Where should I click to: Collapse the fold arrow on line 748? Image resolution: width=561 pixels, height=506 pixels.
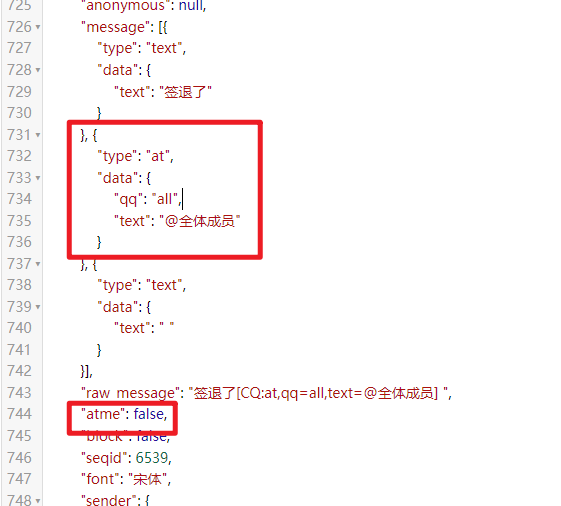pyautogui.click(x=38, y=501)
